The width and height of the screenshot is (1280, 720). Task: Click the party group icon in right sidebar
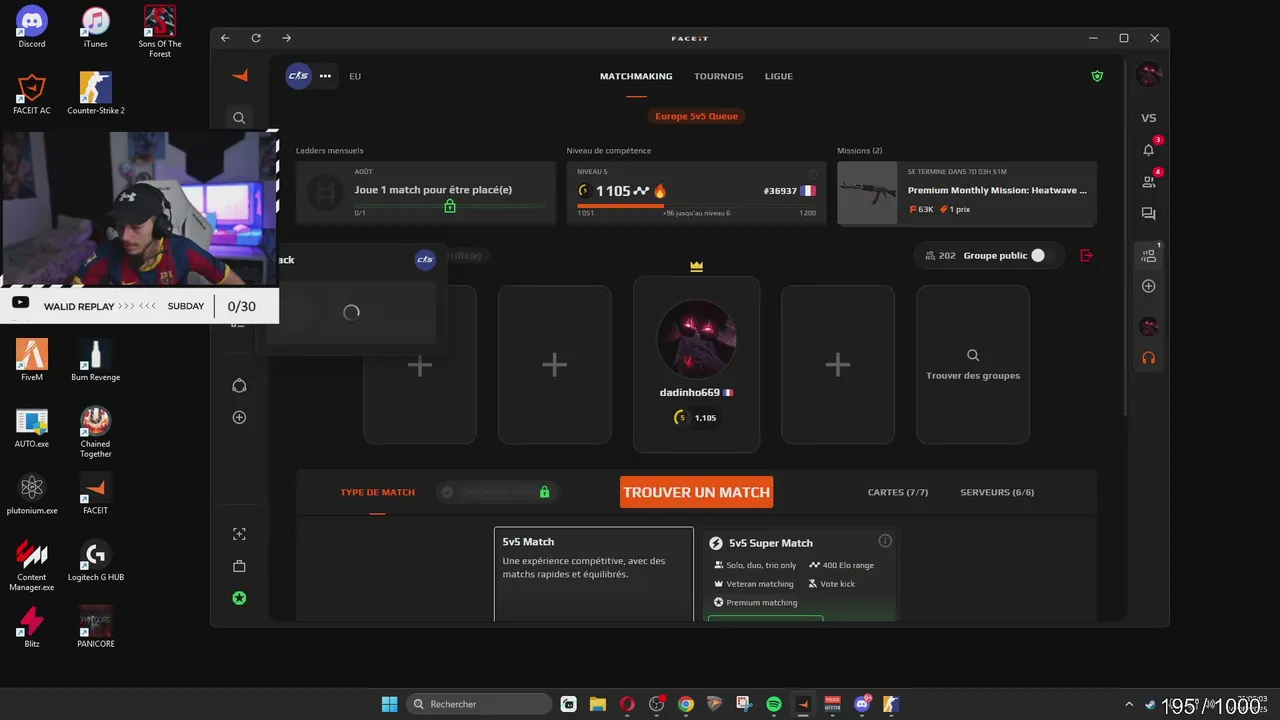[1149, 255]
